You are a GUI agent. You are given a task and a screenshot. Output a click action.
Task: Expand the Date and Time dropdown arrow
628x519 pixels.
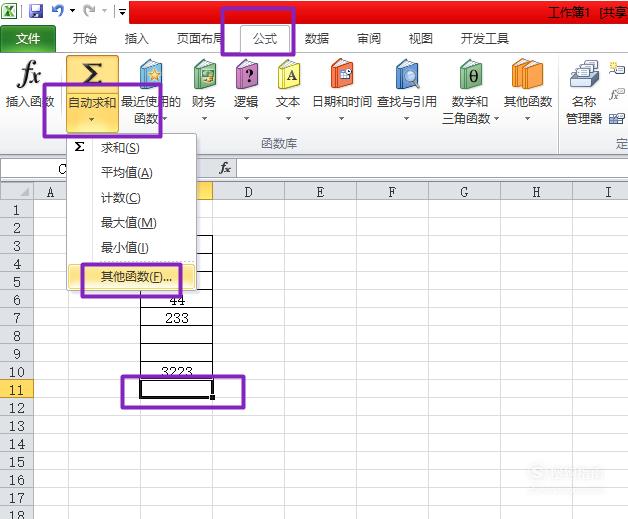(x=342, y=119)
